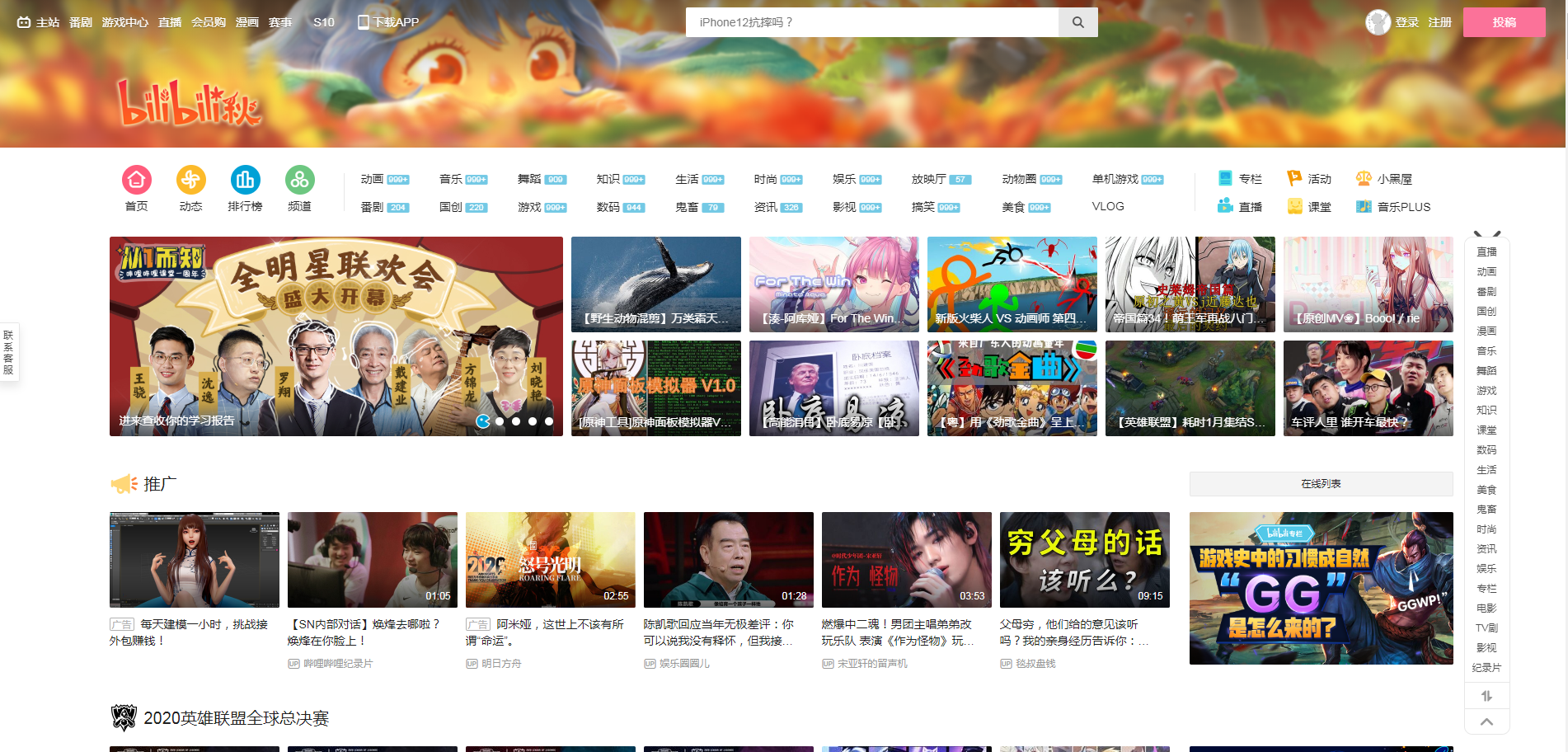Select 音乐 category in the channel menu

451,179
